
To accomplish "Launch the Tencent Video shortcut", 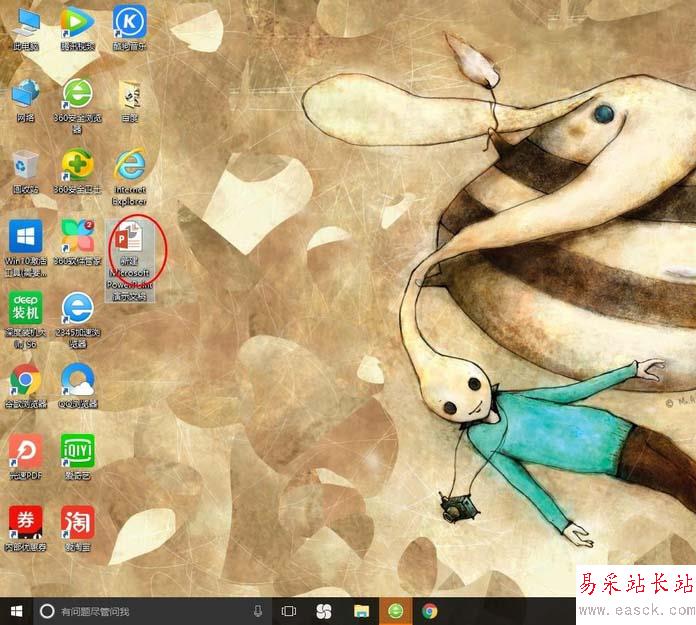I will click(x=77, y=28).
